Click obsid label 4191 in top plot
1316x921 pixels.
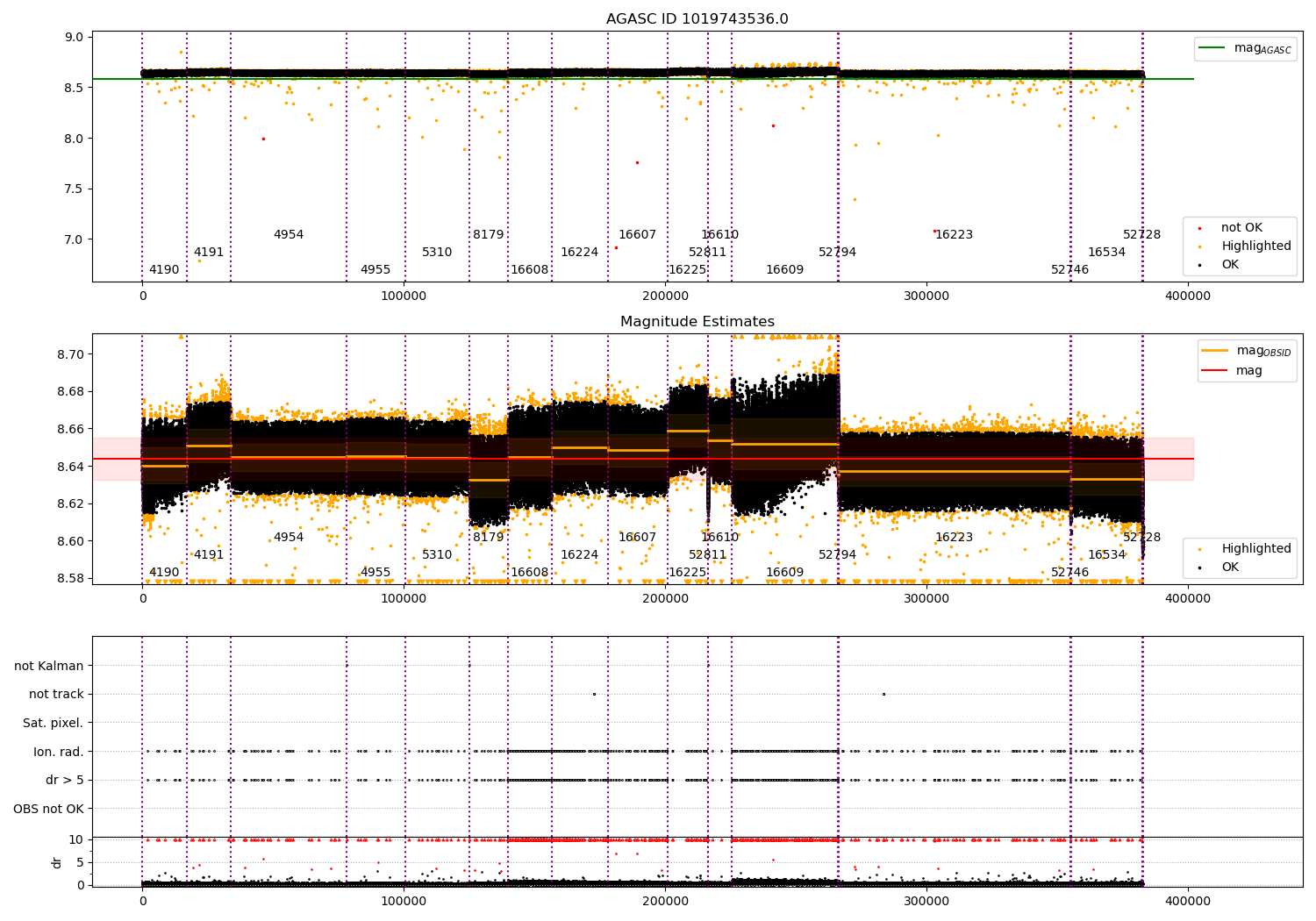point(209,252)
